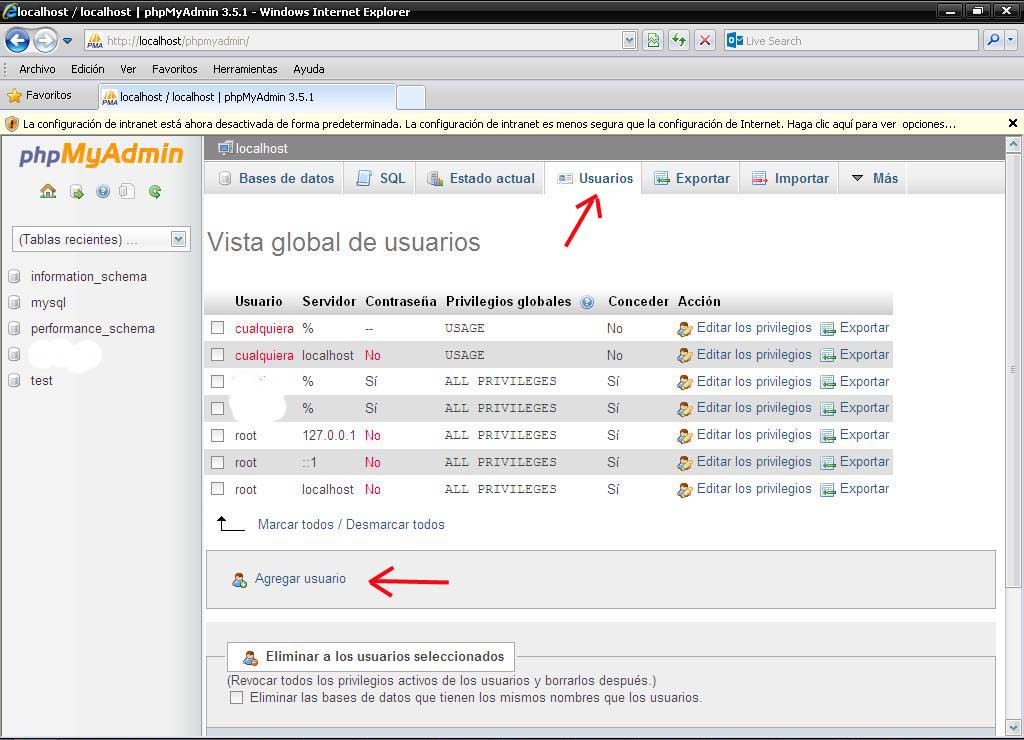1024x740 pixels.
Task: Click the page scrollbar up arrow
Action: (x=1013, y=144)
